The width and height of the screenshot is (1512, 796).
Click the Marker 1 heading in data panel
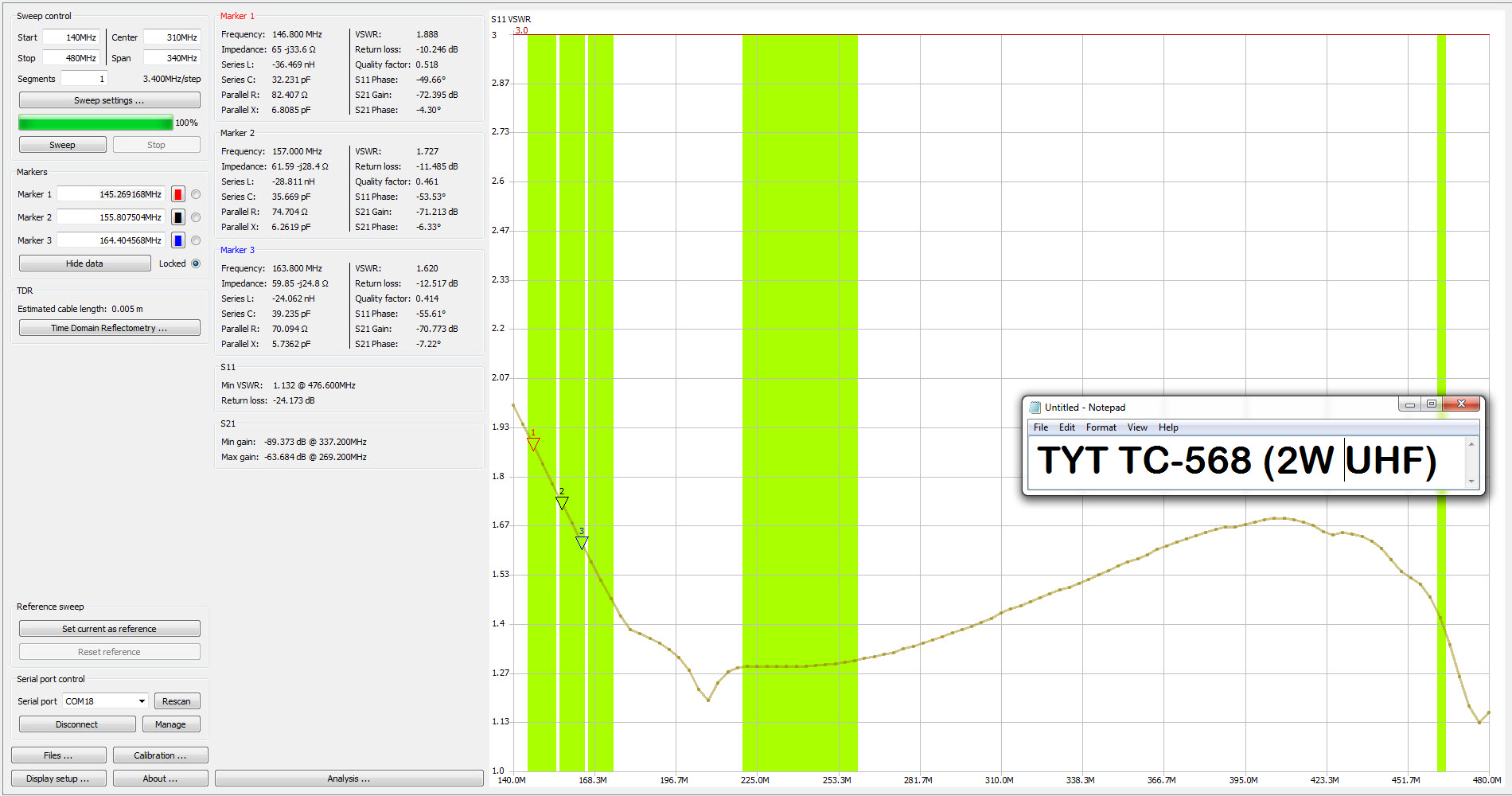click(x=238, y=16)
